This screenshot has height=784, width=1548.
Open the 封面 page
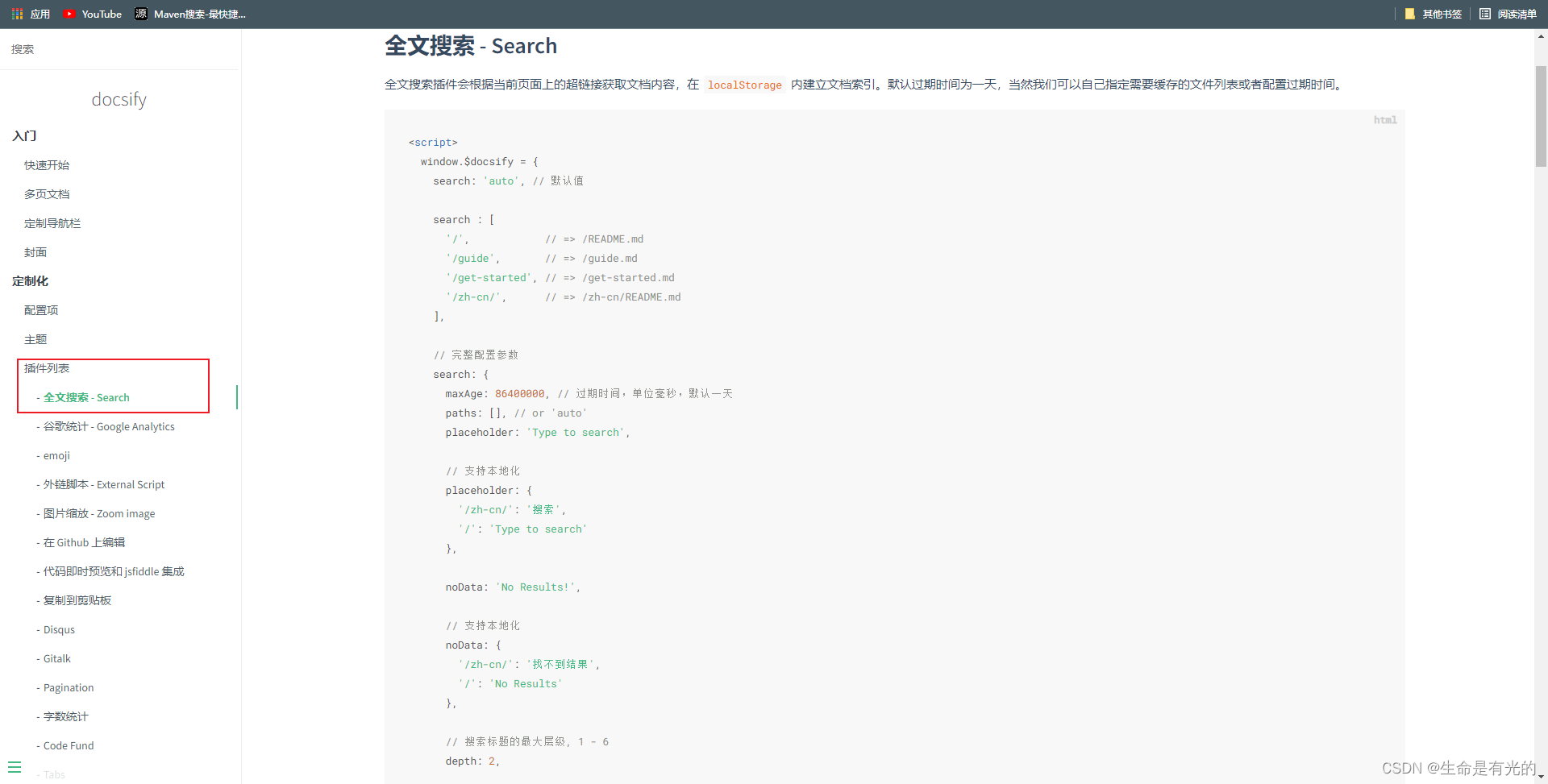coord(35,252)
